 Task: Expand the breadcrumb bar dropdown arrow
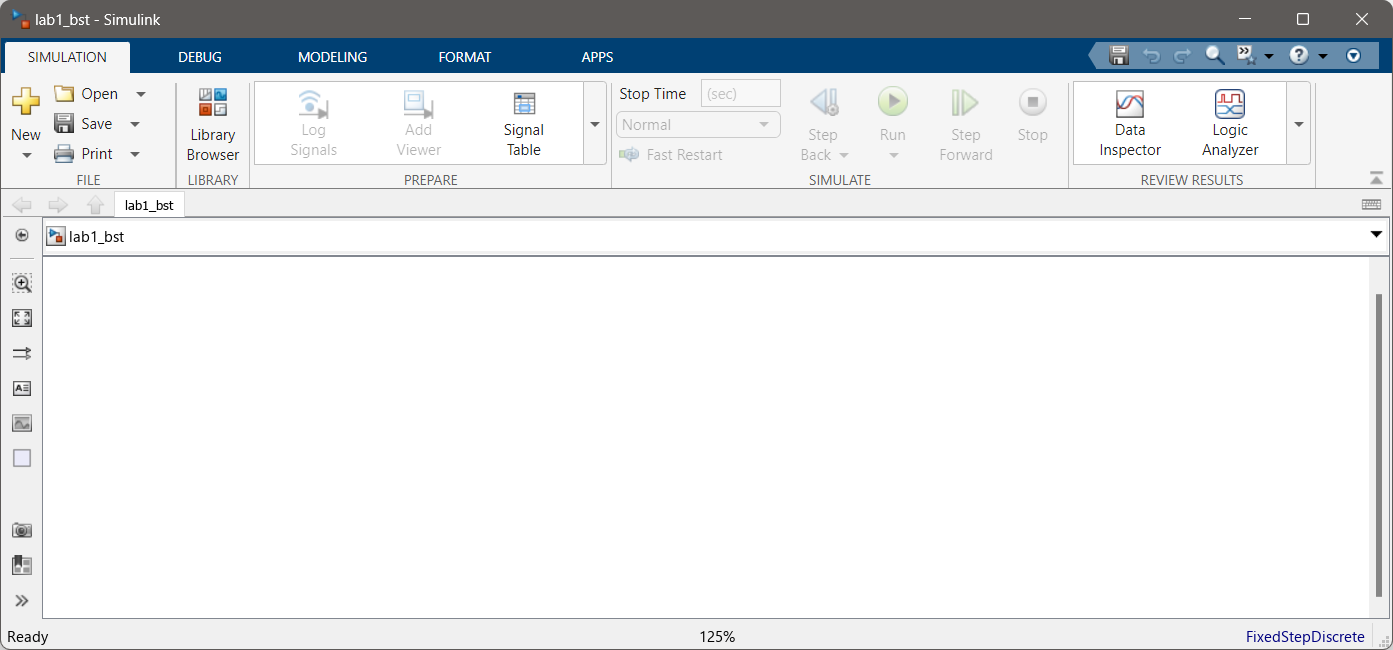coord(1376,234)
